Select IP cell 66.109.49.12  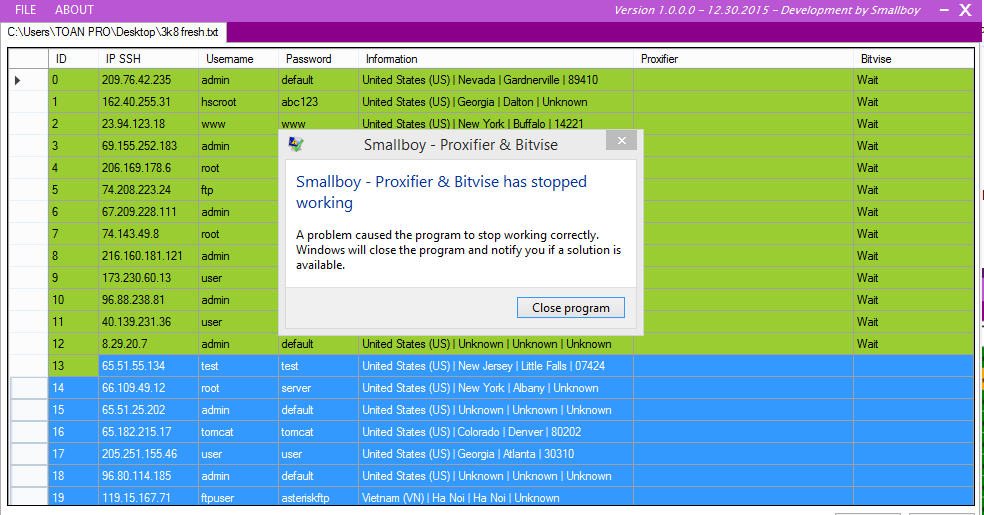[148, 388]
